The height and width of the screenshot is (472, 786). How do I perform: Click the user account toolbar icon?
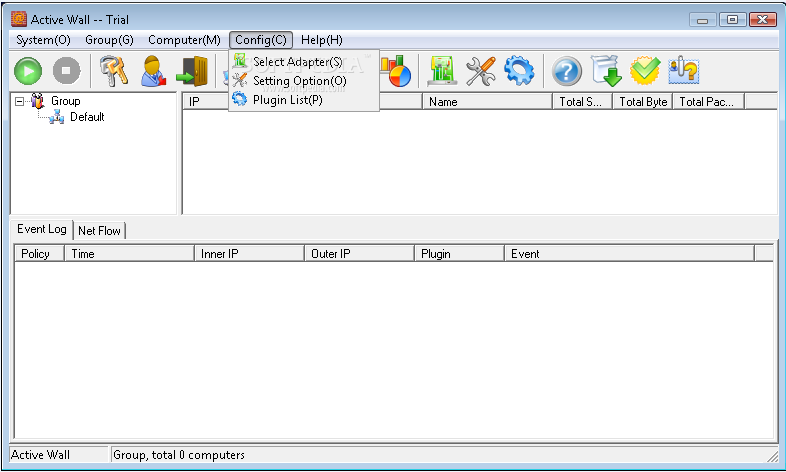tap(153, 71)
